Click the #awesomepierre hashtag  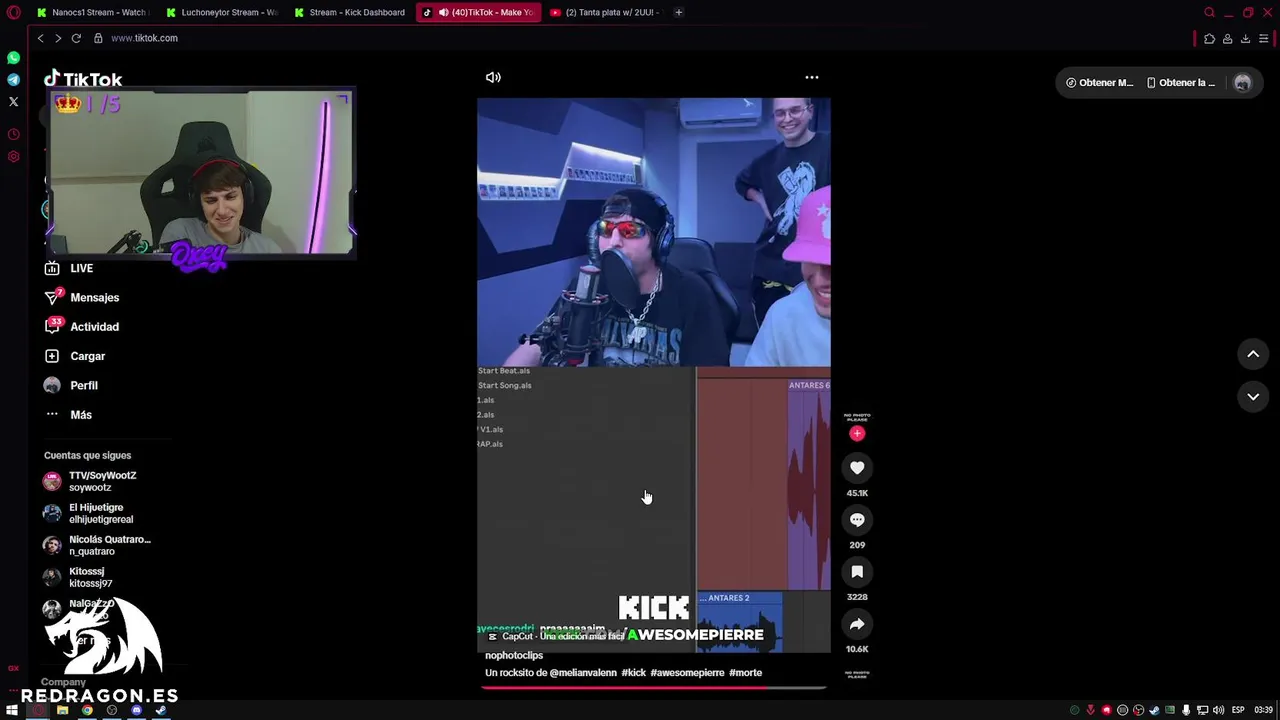point(687,673)
